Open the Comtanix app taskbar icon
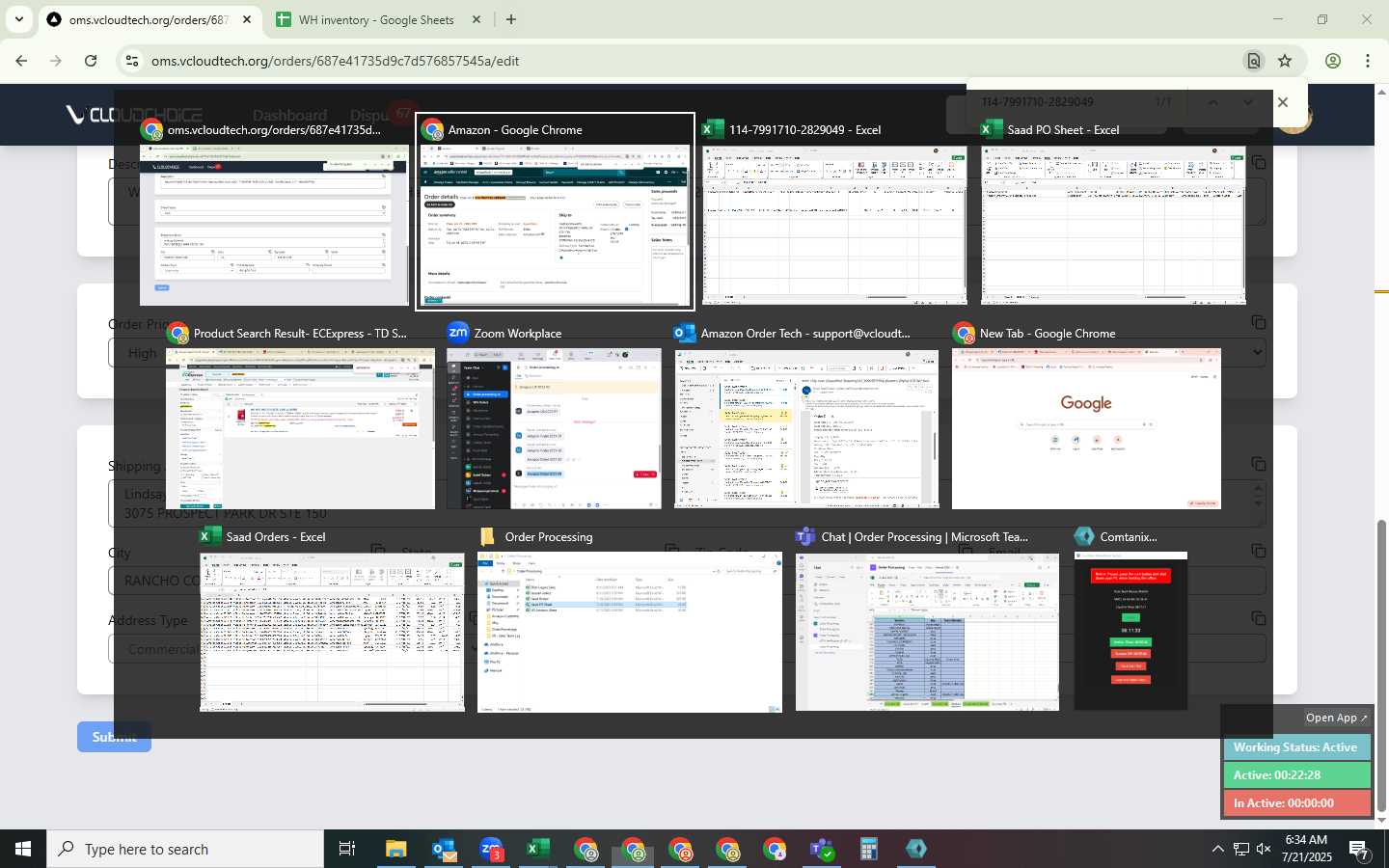Screen dimensions: 1389x868 [x=916, y=849]
